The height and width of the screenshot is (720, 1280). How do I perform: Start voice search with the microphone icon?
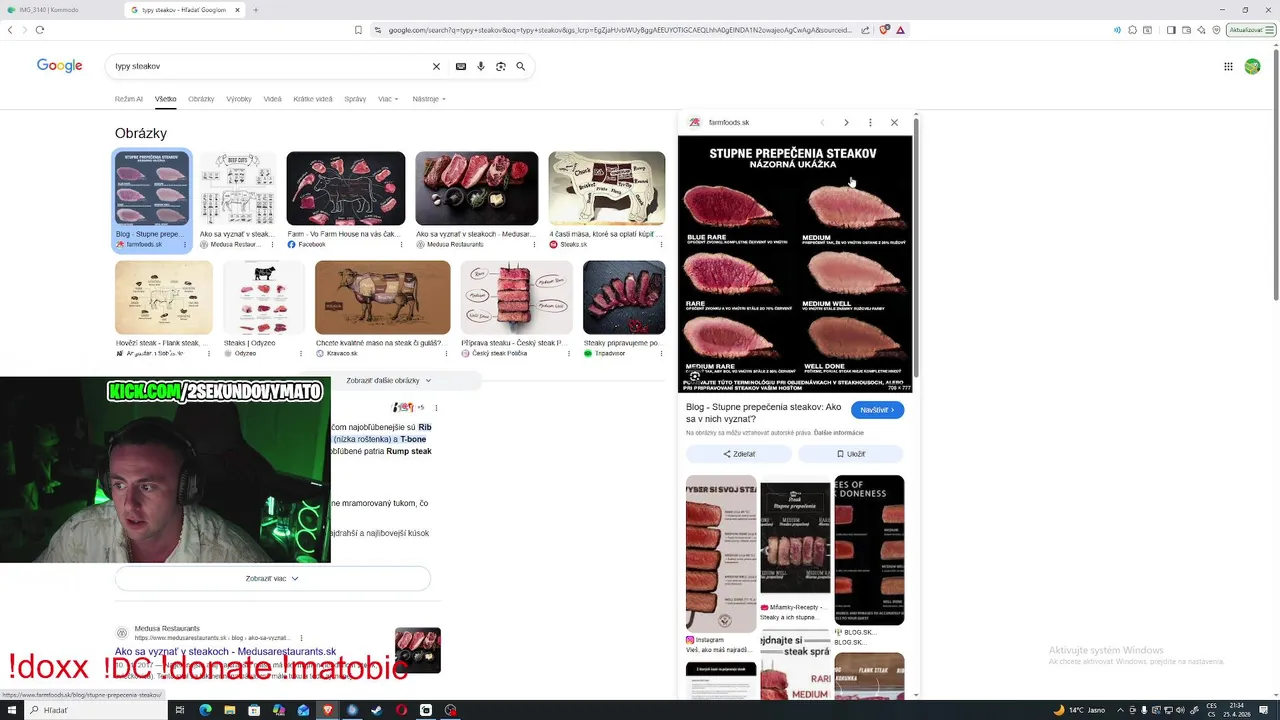[x=481, y=66]
